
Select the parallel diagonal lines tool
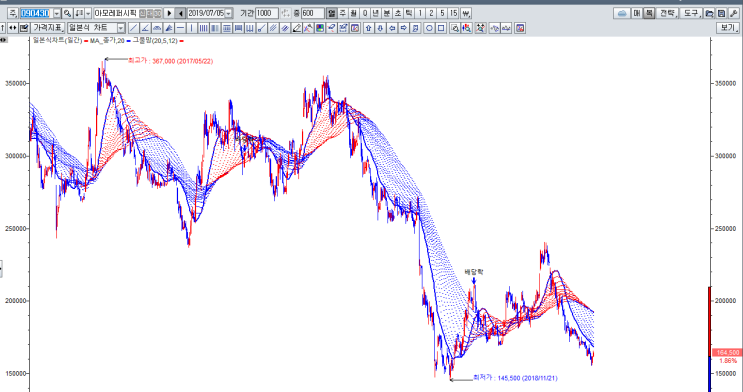coord(273,28)
